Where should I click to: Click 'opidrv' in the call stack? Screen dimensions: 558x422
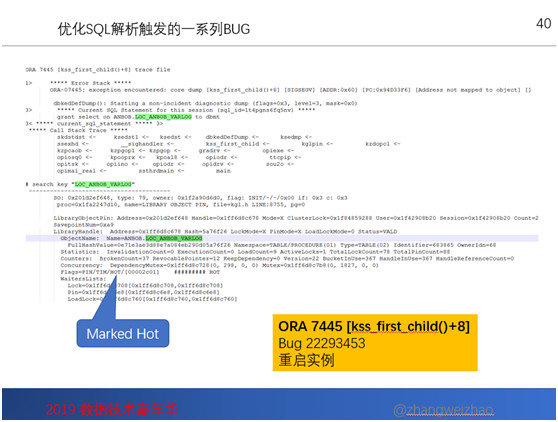pyautogui.click(x=213, y=164)
